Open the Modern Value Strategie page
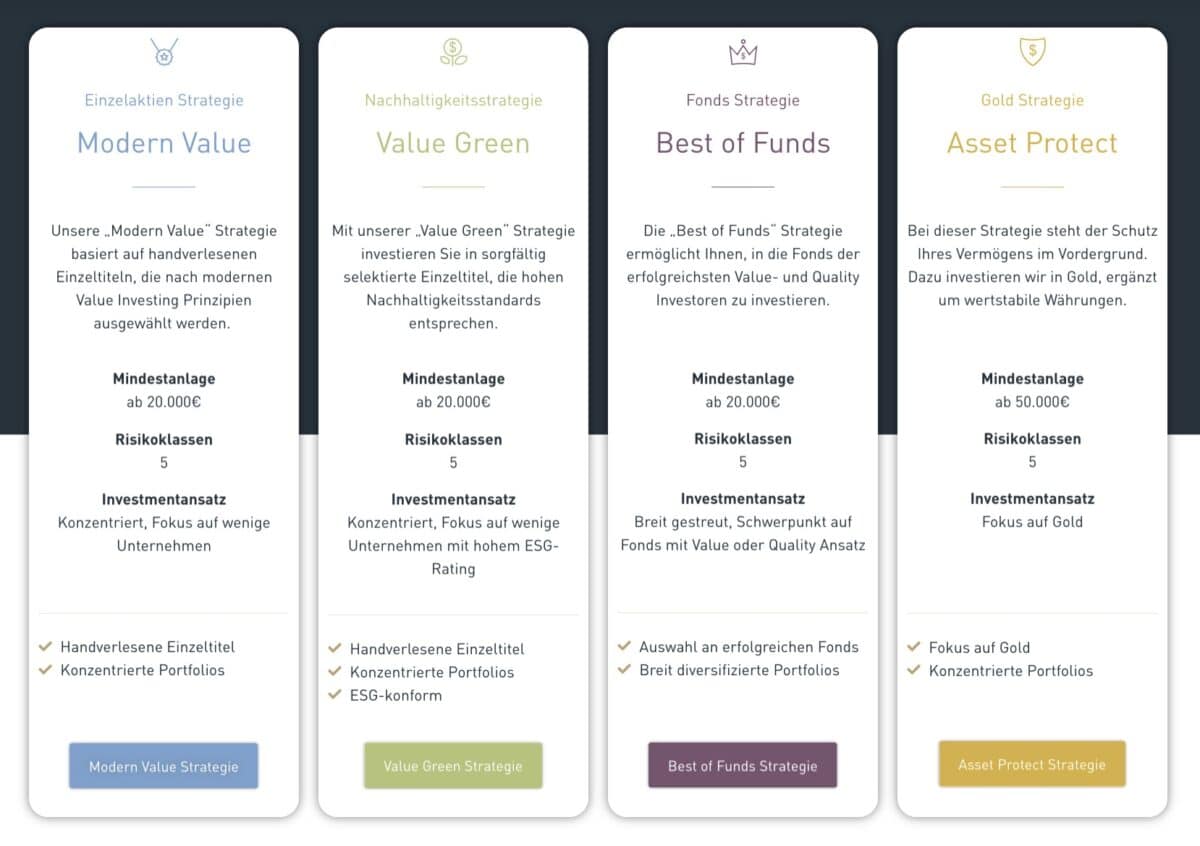The width and height of the screenshot is (1200, 846). [163, 766]
